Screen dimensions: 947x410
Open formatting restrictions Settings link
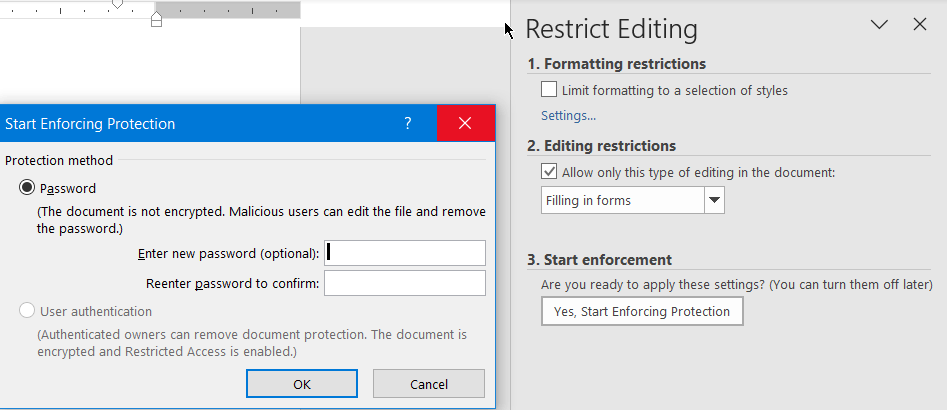[x=568, y=115]
